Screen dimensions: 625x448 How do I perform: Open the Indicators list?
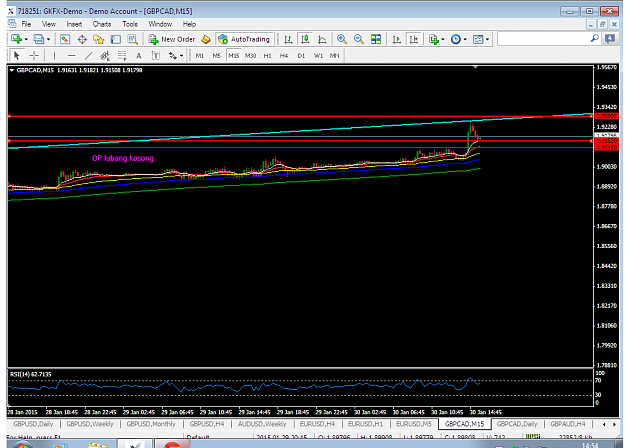[x=434, y=39]
